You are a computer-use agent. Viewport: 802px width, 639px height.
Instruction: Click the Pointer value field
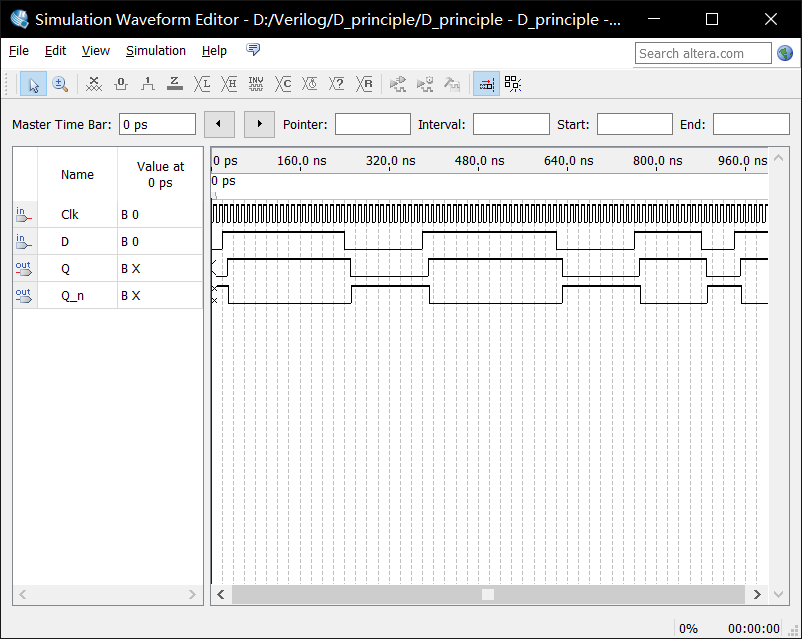point(372,124)
